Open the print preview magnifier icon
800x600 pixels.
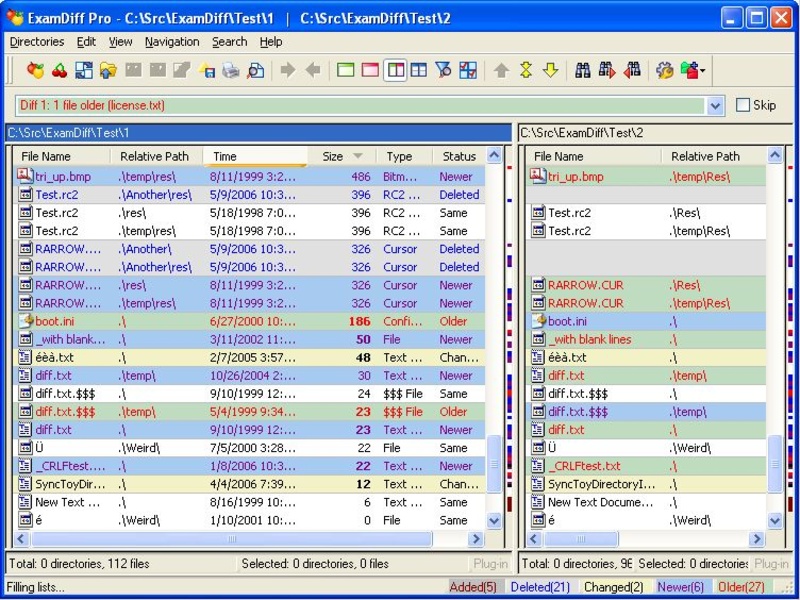pos(255,70)
